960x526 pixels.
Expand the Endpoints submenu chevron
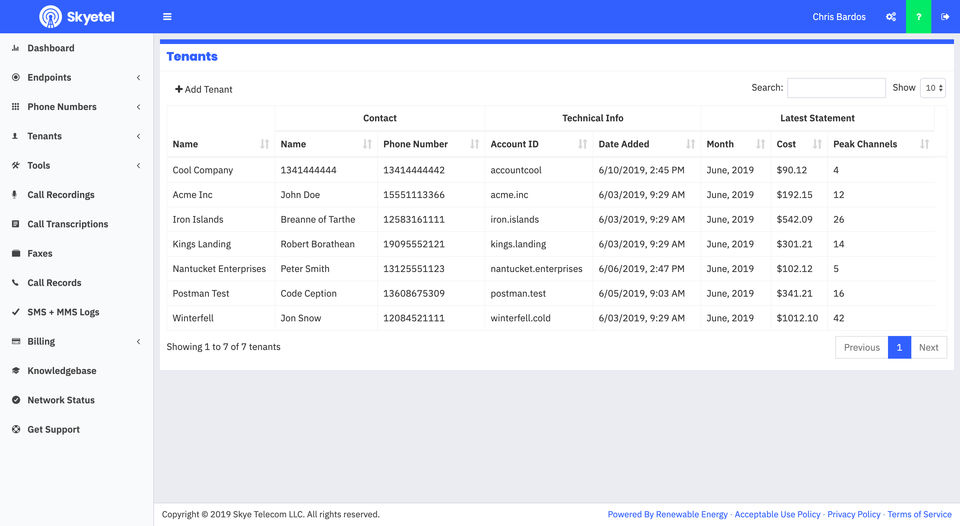click(138, 77)
